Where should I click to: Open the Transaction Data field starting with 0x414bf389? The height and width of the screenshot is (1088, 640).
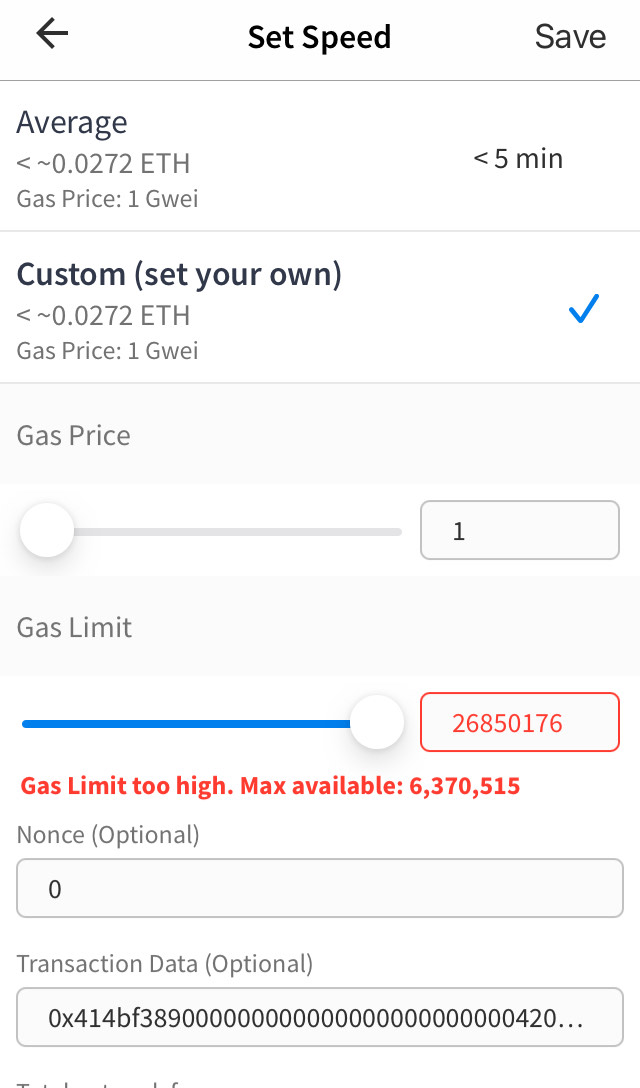click(320, 1017)
